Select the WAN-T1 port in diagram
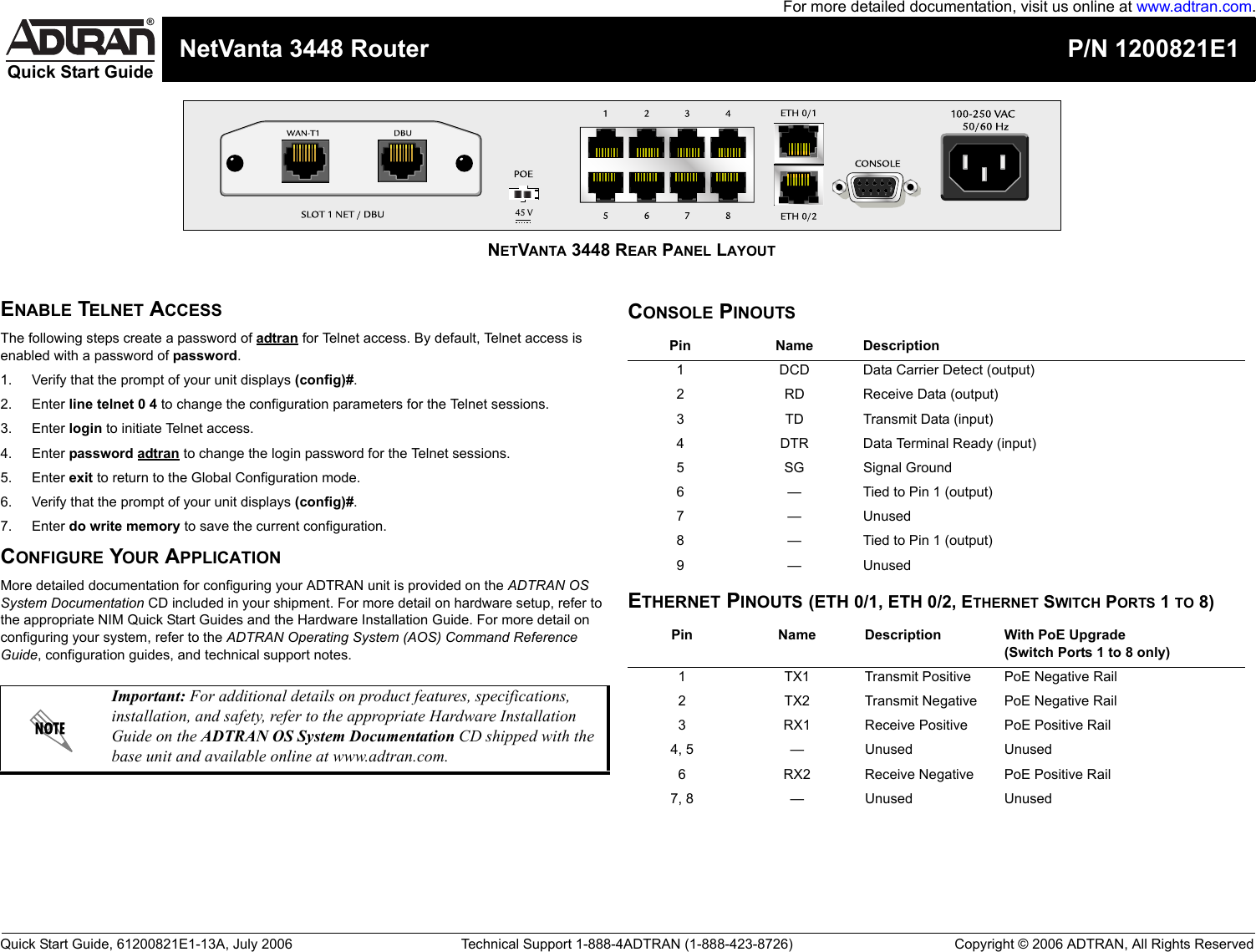The width and height of the screenshot is (1256, 952). pos(305,160)
